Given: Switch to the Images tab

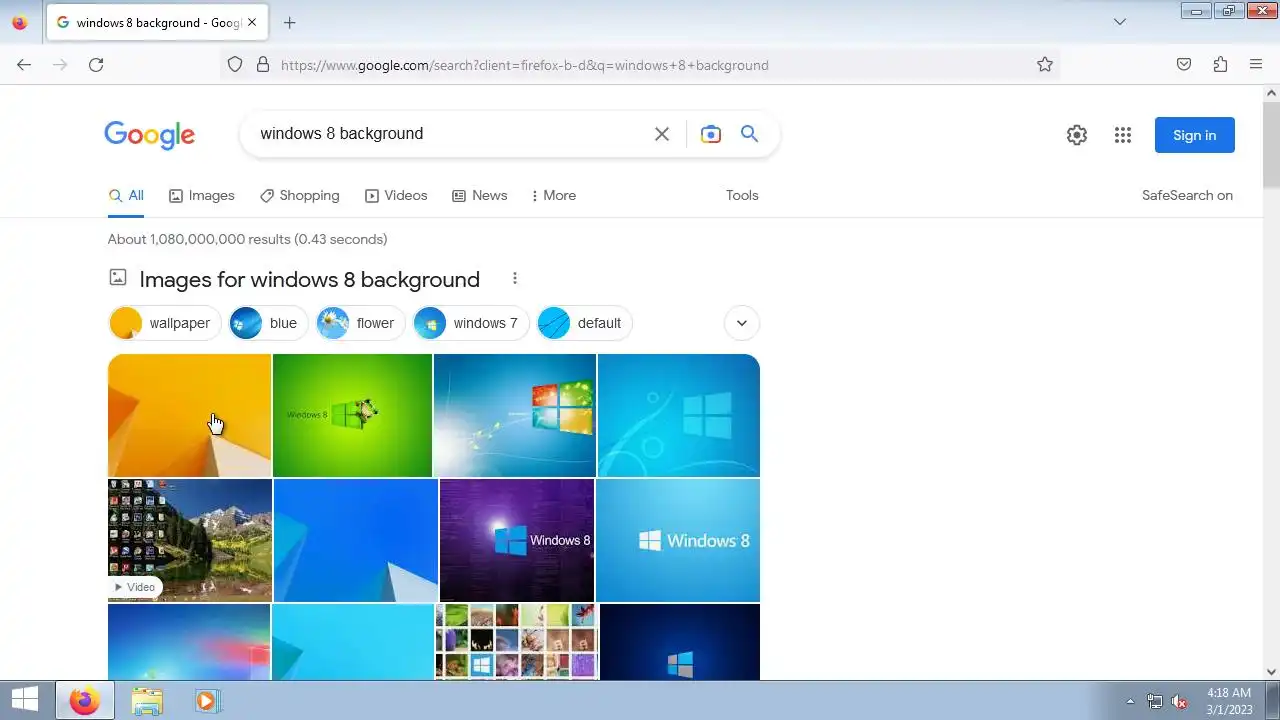Looking at the screenshot, I should tap(202, 196).
